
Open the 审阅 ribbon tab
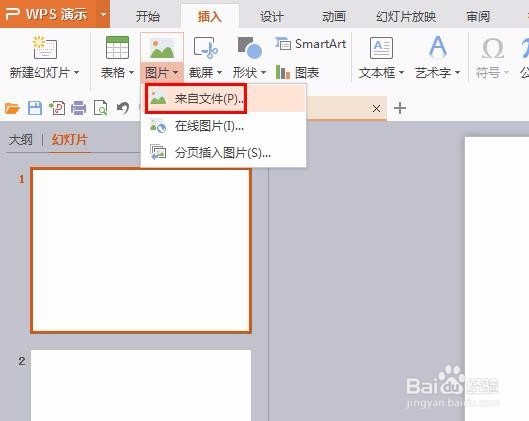pyautogui.click(x=478, y=16)
